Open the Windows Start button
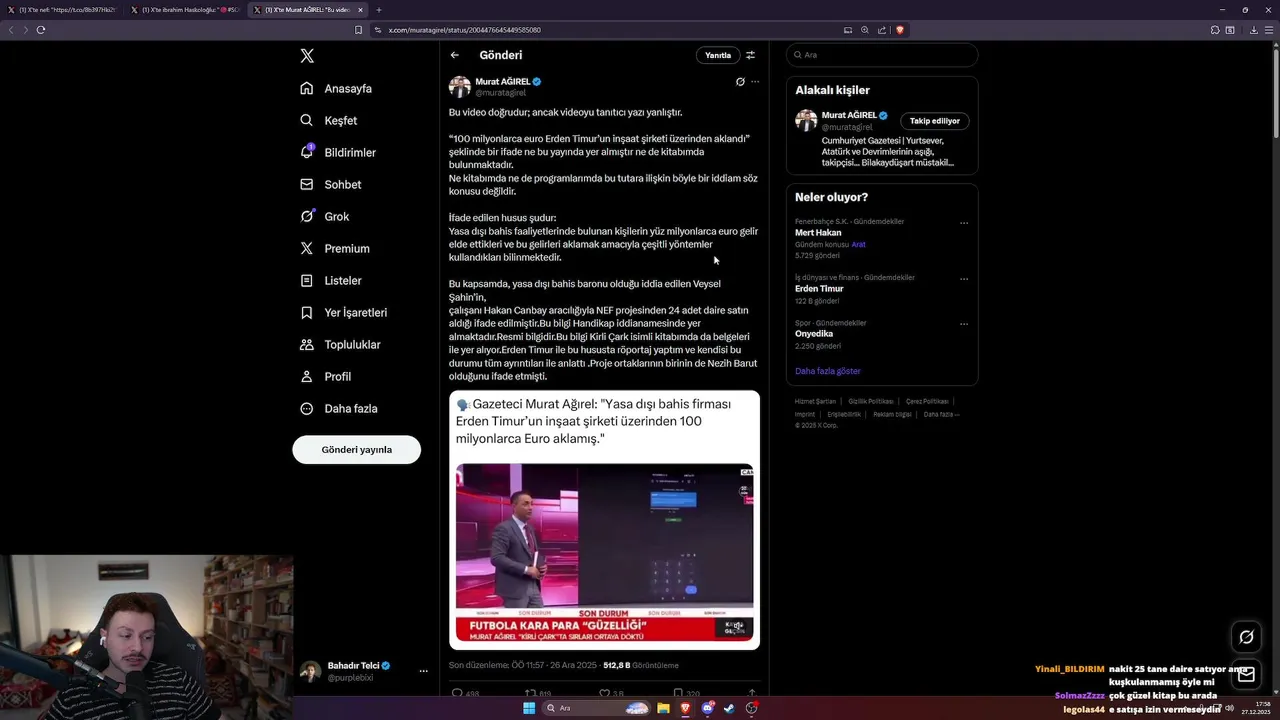Screen dimensions: 1280x720 [529, 708]
